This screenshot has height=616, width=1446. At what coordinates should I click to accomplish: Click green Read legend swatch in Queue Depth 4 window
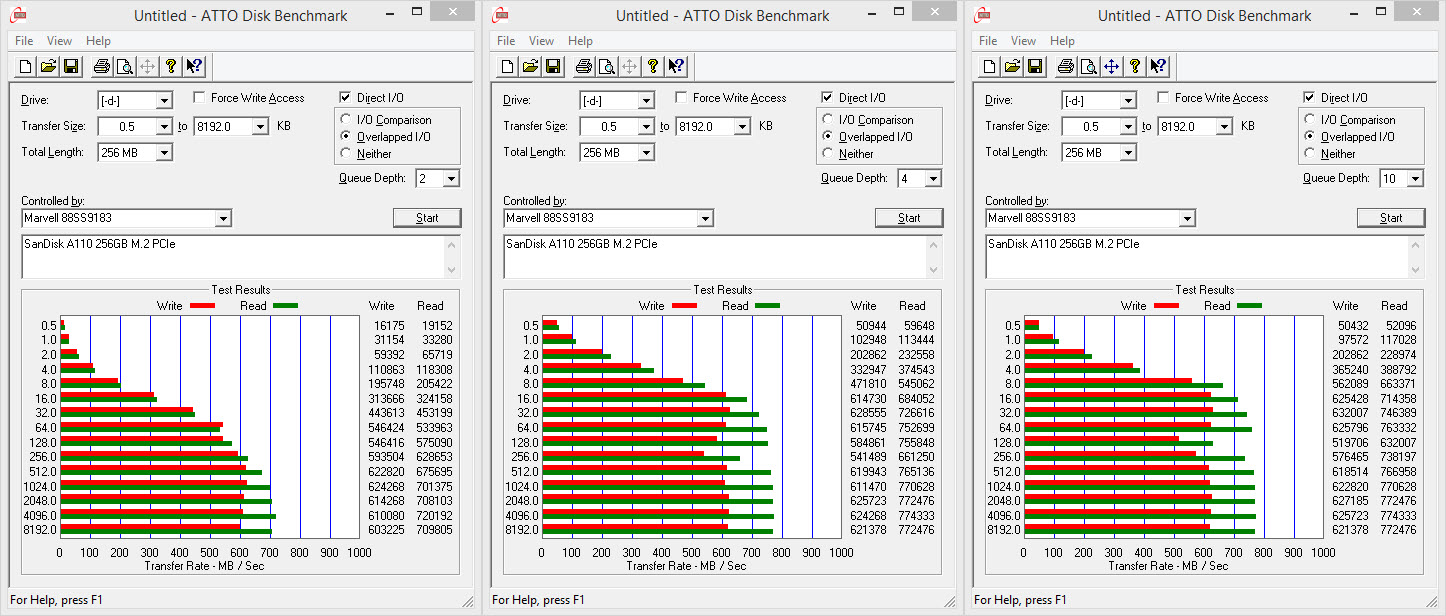tap(768, 306)
